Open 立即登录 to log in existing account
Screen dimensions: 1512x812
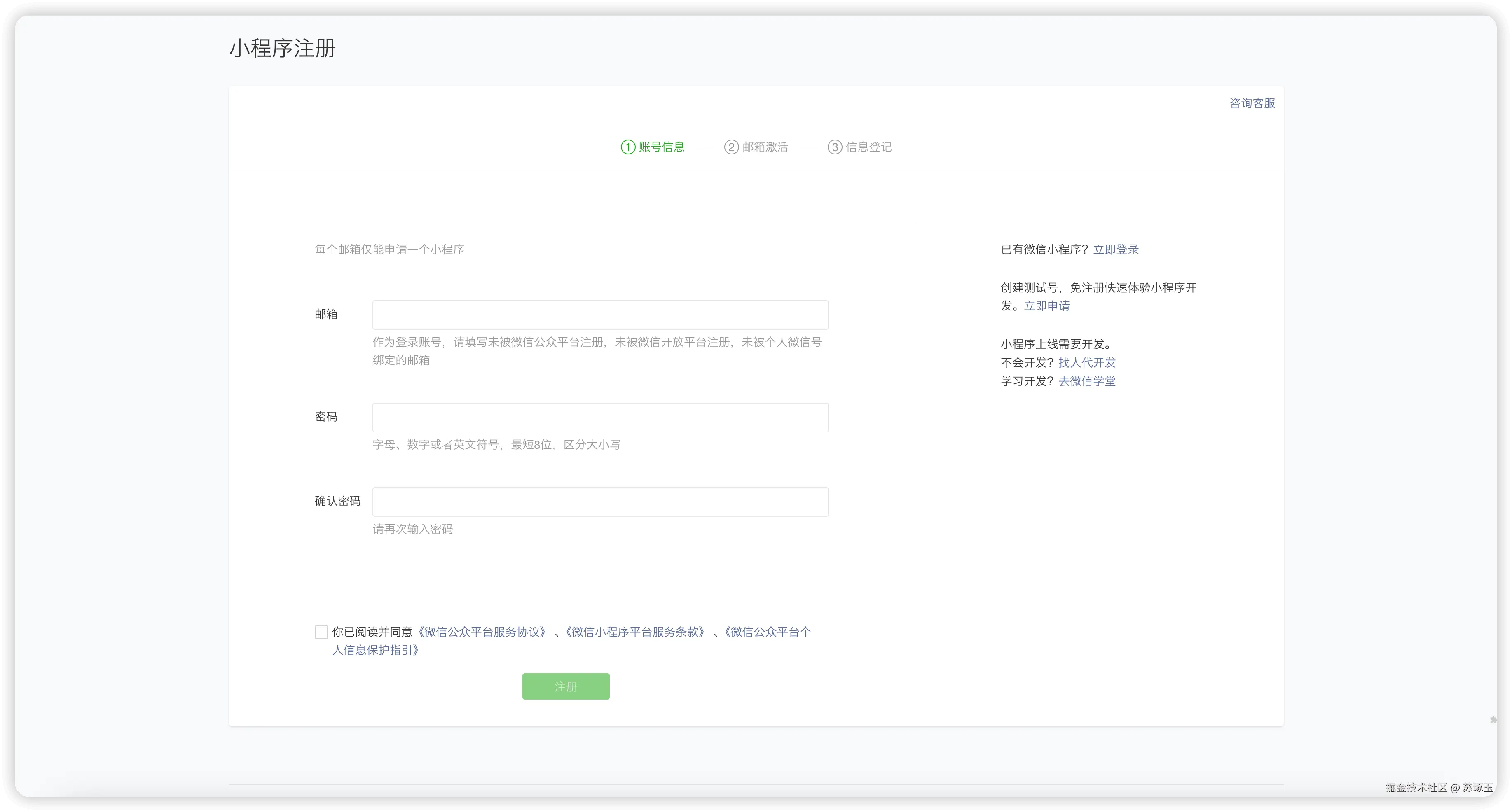coord(1115,250)
